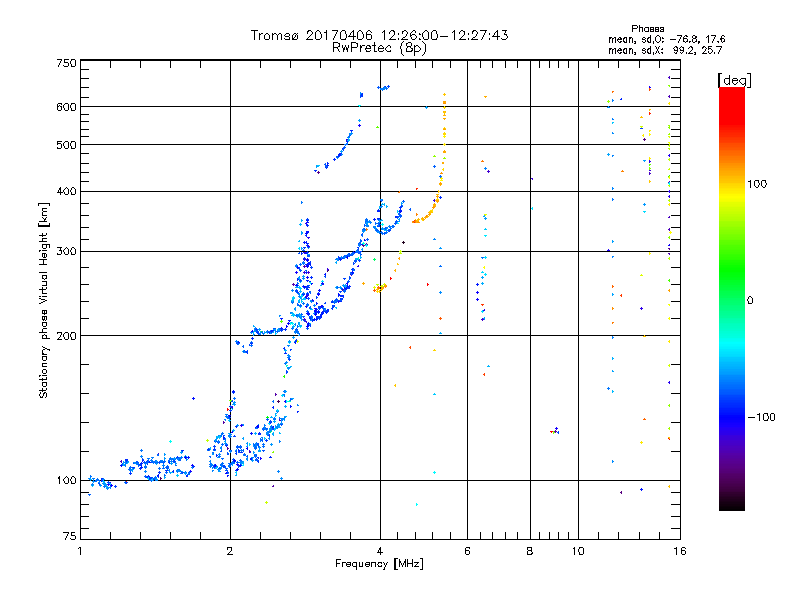Viewport: 800px width, 600px height.
Task: Click the x-axis tick label "1"
Action: coord(80,552)
